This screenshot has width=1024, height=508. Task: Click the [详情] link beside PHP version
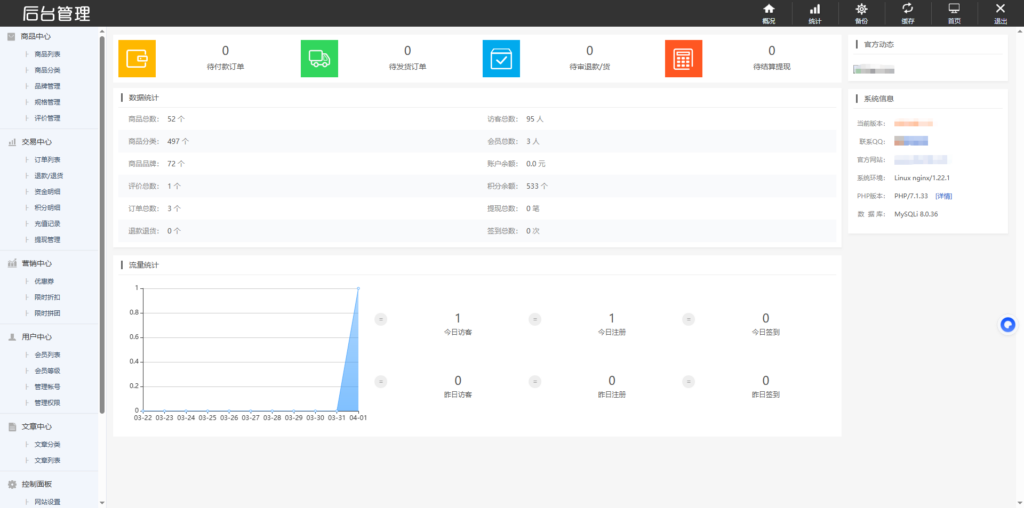[944, 196]
